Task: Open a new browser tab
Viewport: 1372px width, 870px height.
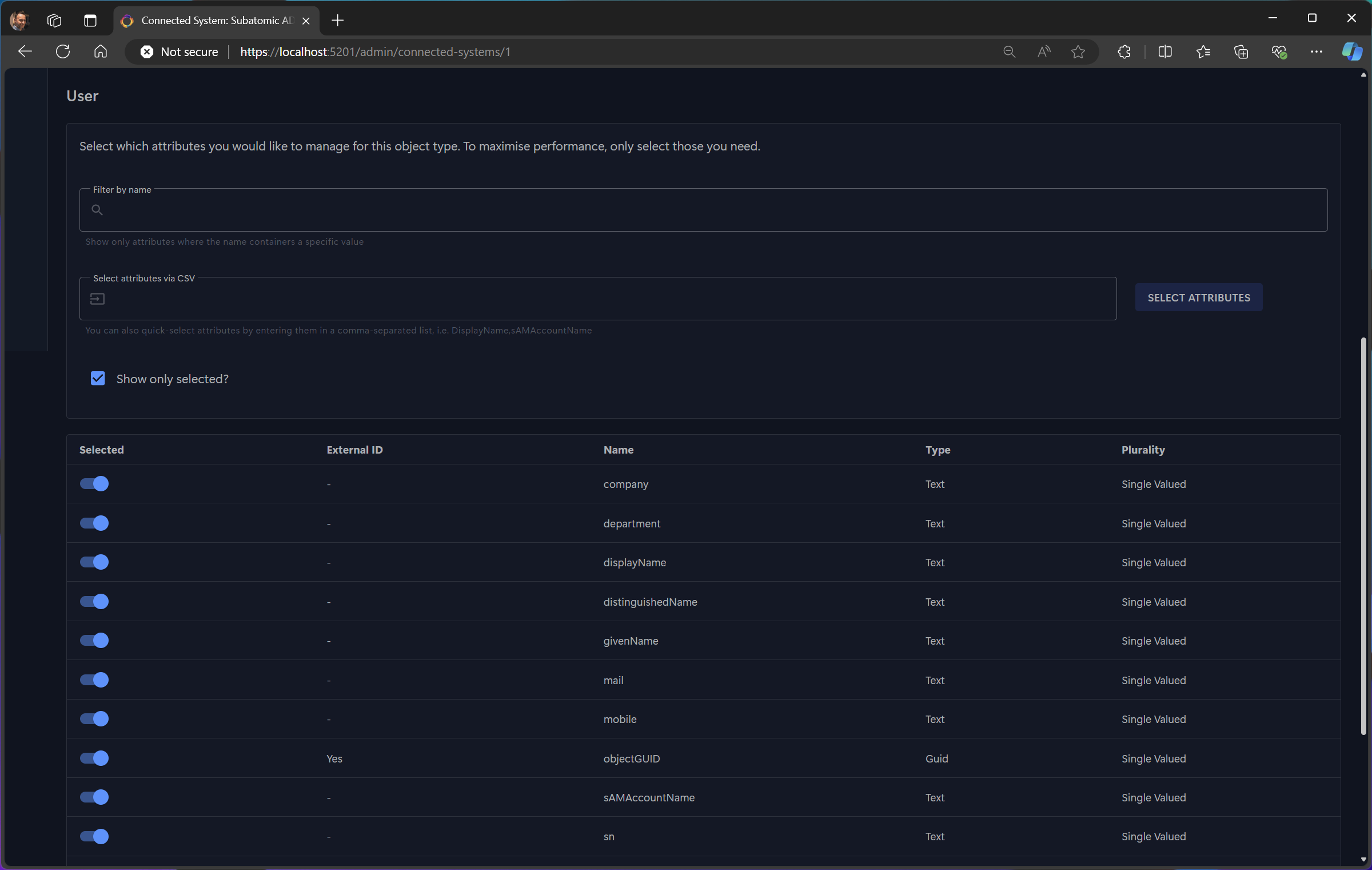Action: coord(338,21)
